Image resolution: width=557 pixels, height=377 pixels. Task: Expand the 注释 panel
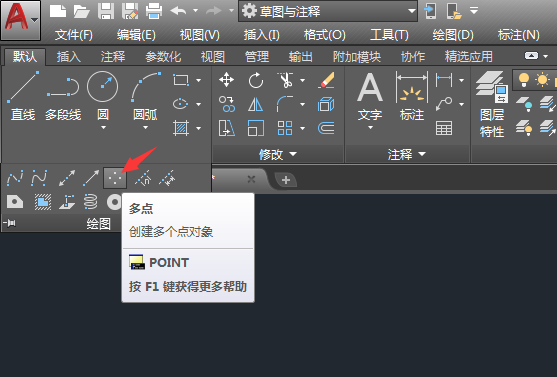[406, 154]
